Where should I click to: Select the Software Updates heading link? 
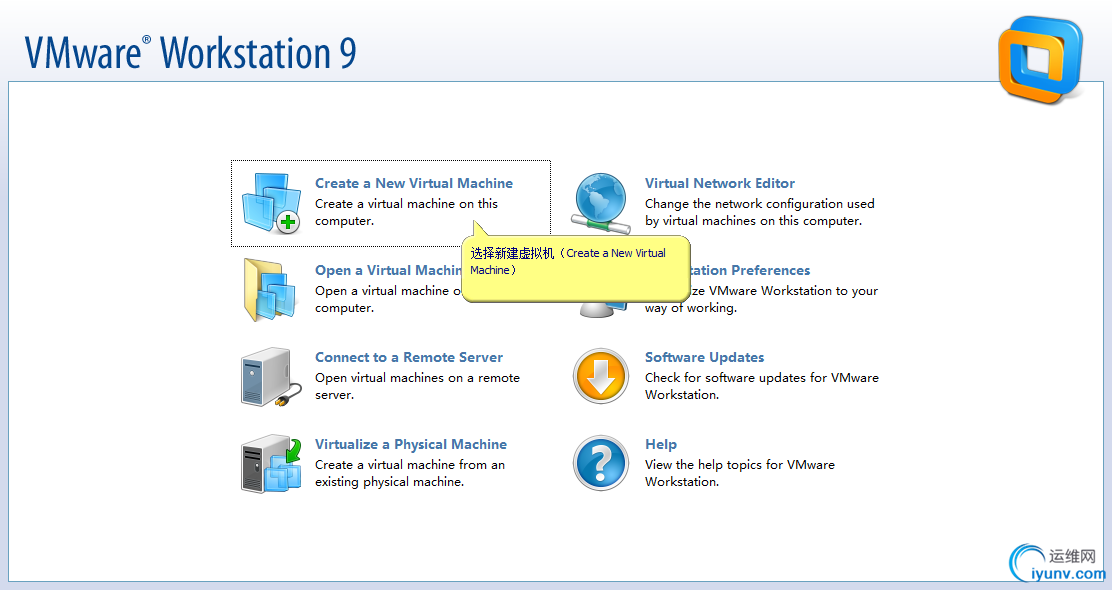point(704,357)
